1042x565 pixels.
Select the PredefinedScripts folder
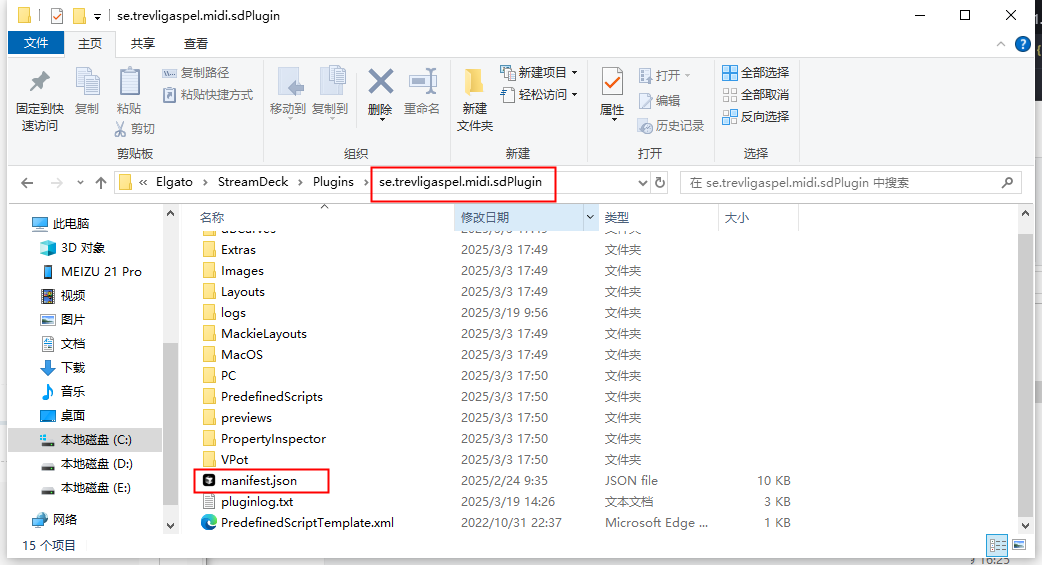(x=262, y=397)
